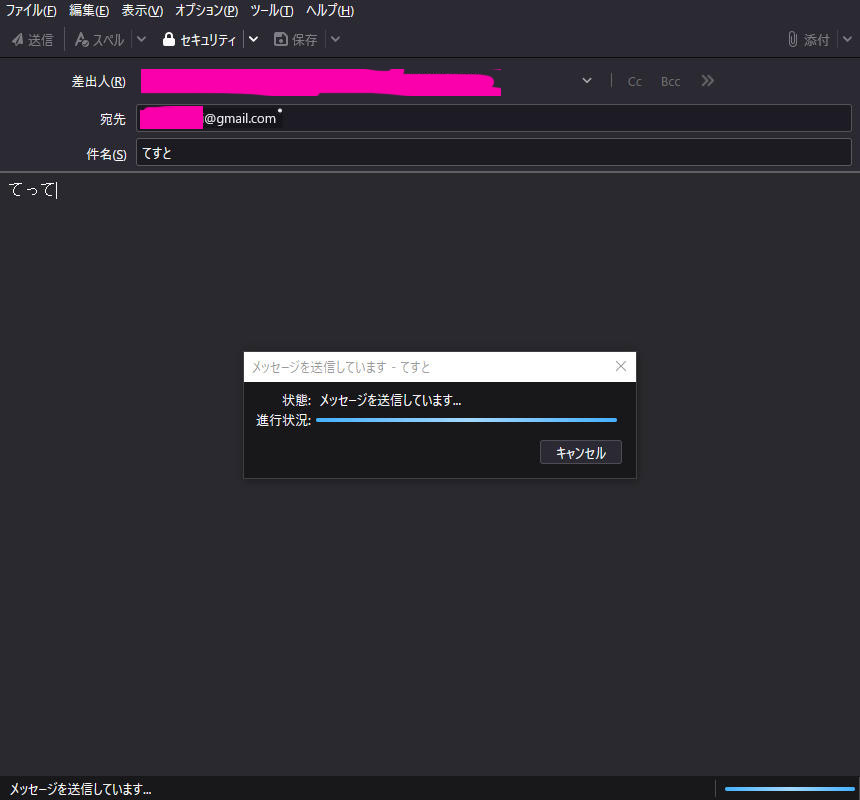Screen dimensions: 860x800
Task: Click the double chevron for more address fields
Action: coord(708,81)
